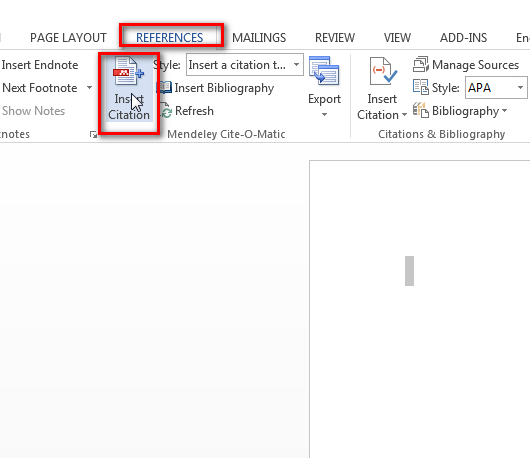Click the Bibliography icon in Citations group

[x=420, y=111]
